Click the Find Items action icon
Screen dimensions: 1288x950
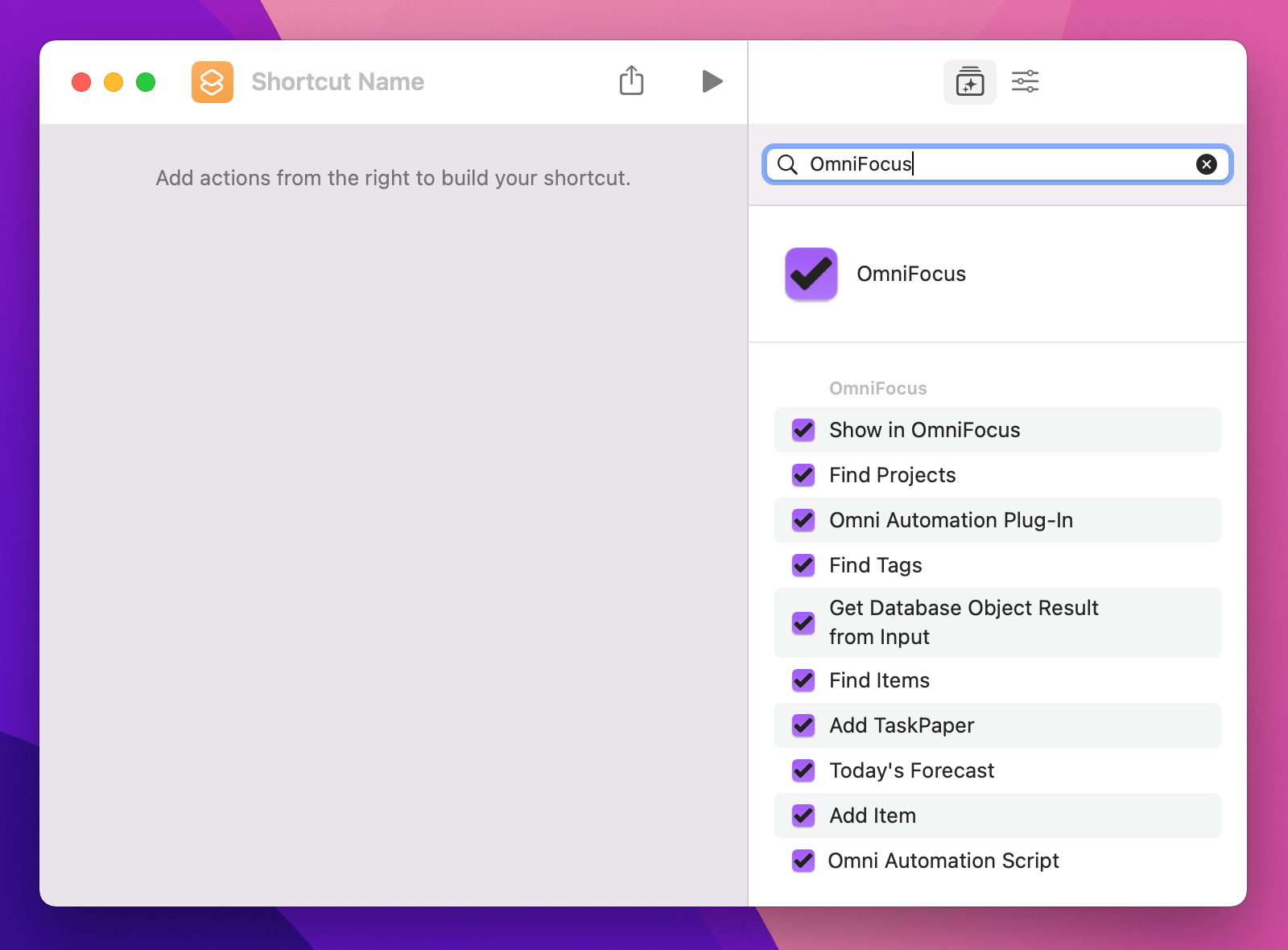tap(803, 680)
